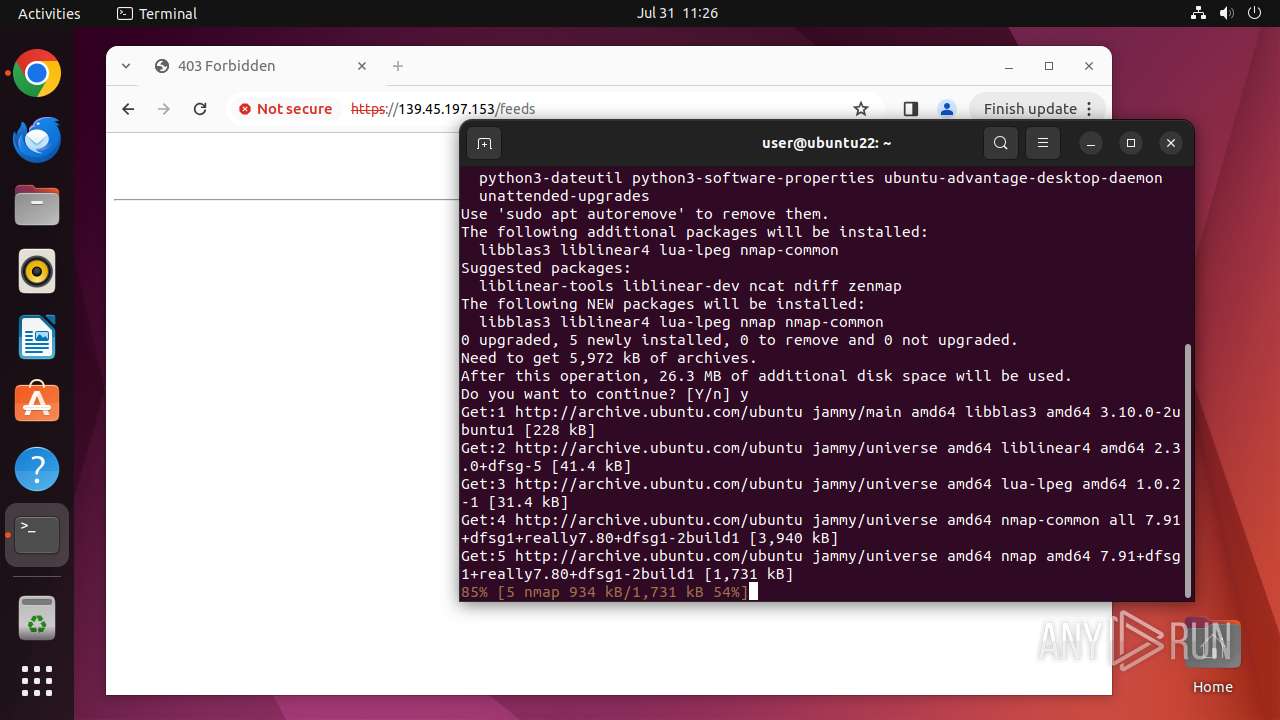
Task: Open volume control in top bar
Action: (1226, 14)
